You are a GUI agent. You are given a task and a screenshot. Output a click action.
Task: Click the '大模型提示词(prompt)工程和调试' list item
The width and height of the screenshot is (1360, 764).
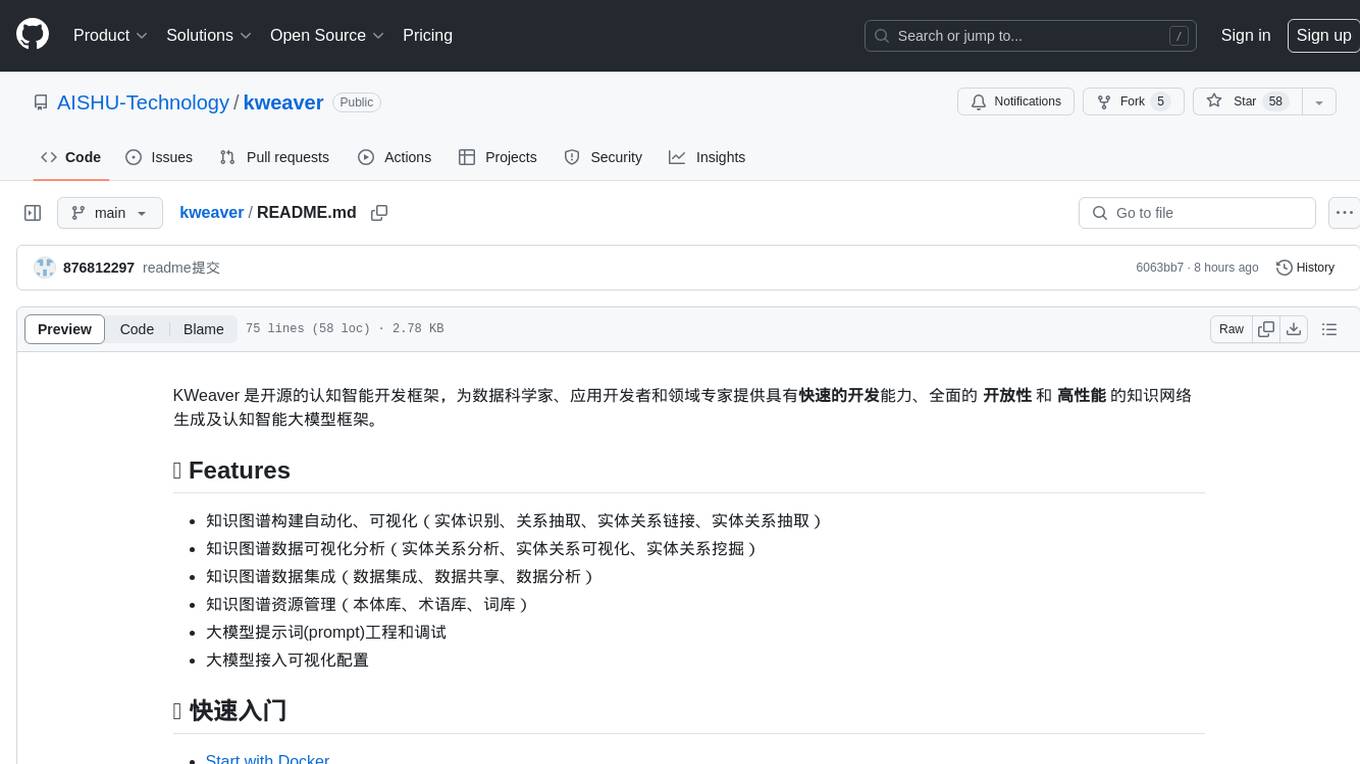[x=326, y=632]
